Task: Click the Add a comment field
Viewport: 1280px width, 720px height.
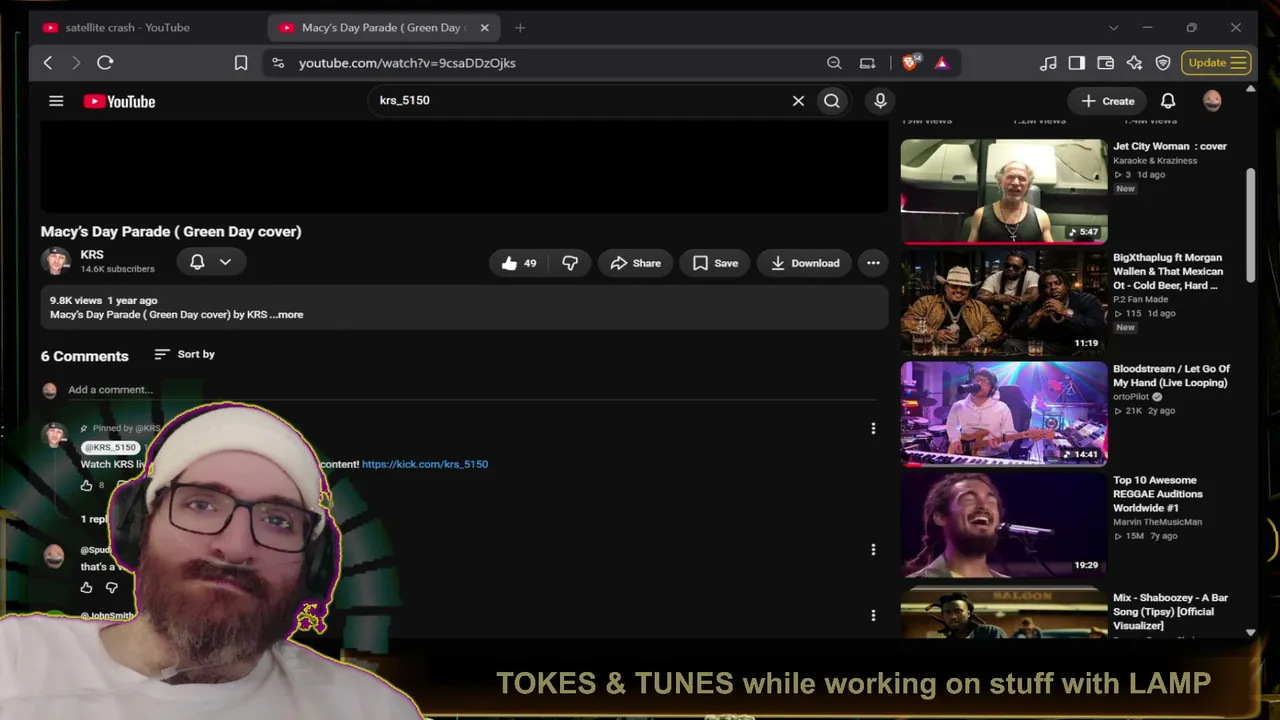Action: 472,390
